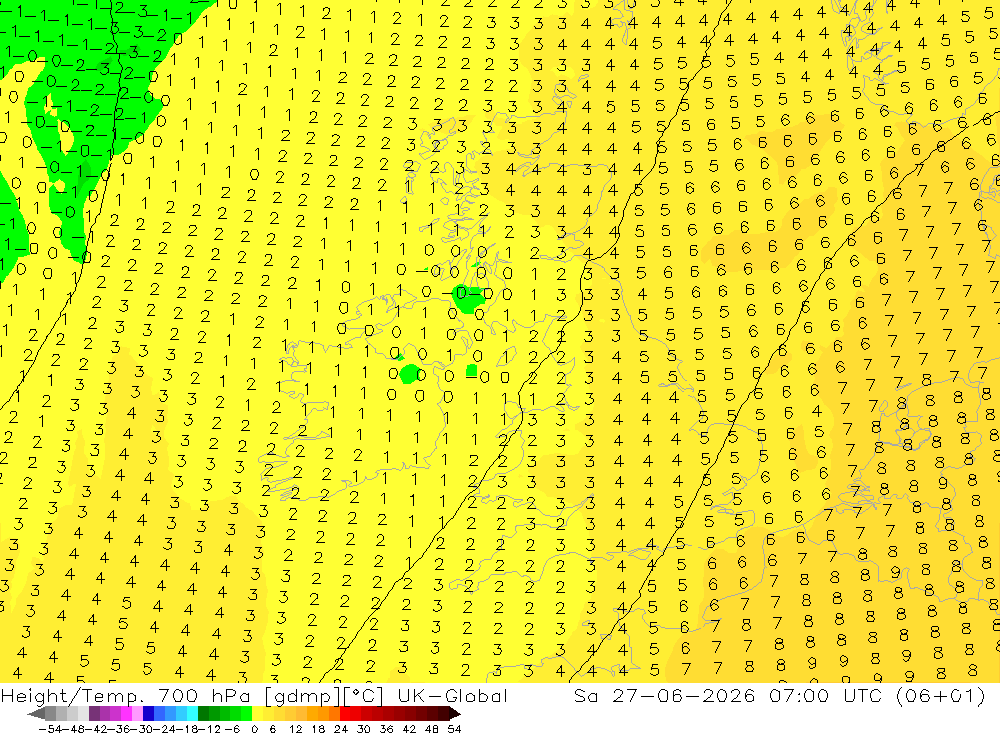Click the 'Height/Temp. 700 hPa' title text

click(128, 696)
